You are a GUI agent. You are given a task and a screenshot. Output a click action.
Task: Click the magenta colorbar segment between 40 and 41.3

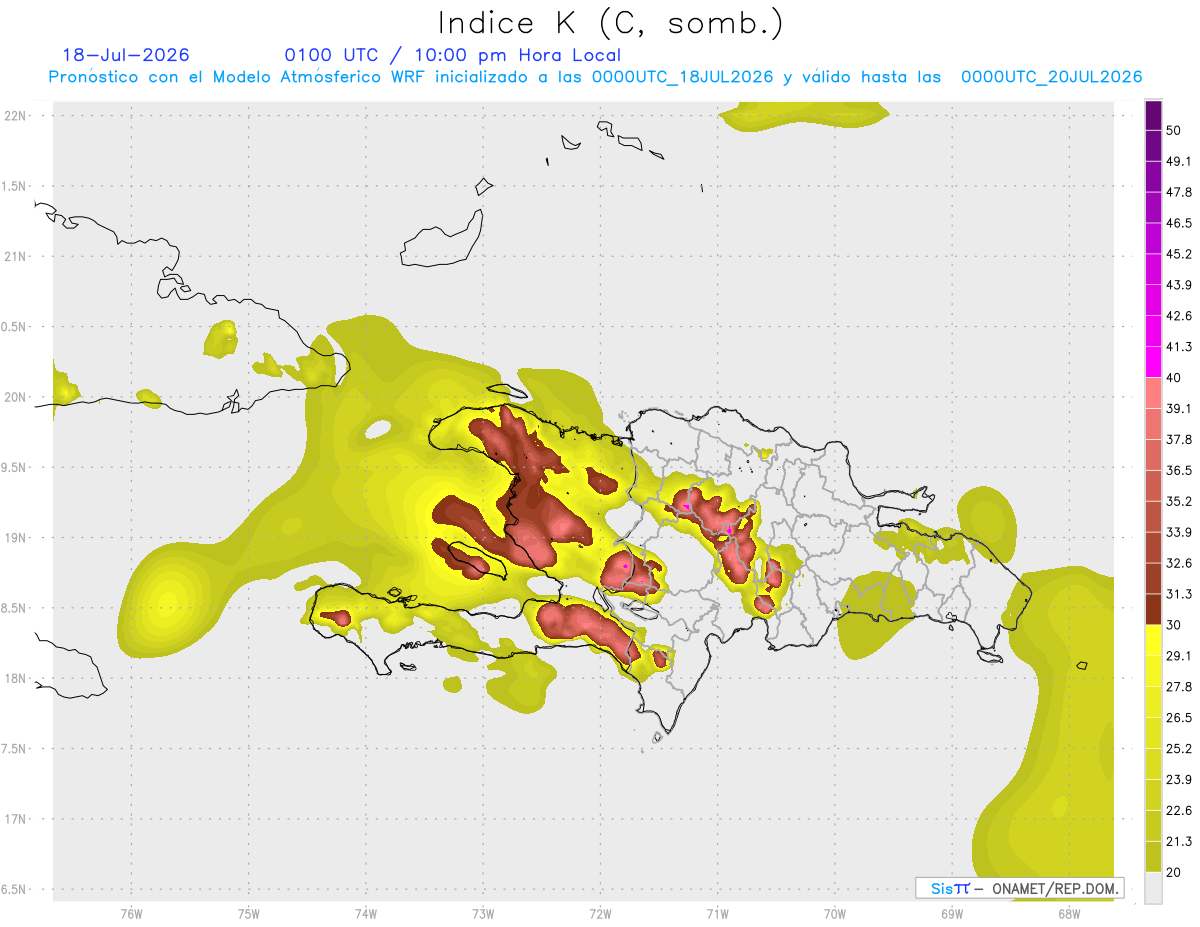click(1153, 363)
